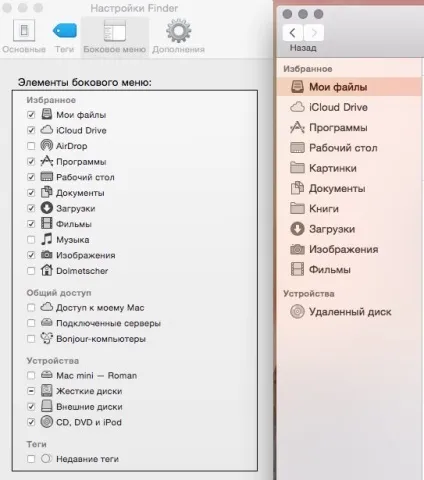Open Рабочий стол in Finder sidebar
The height and width of the screenshot is (480, 424).
(x=349, y=148)
